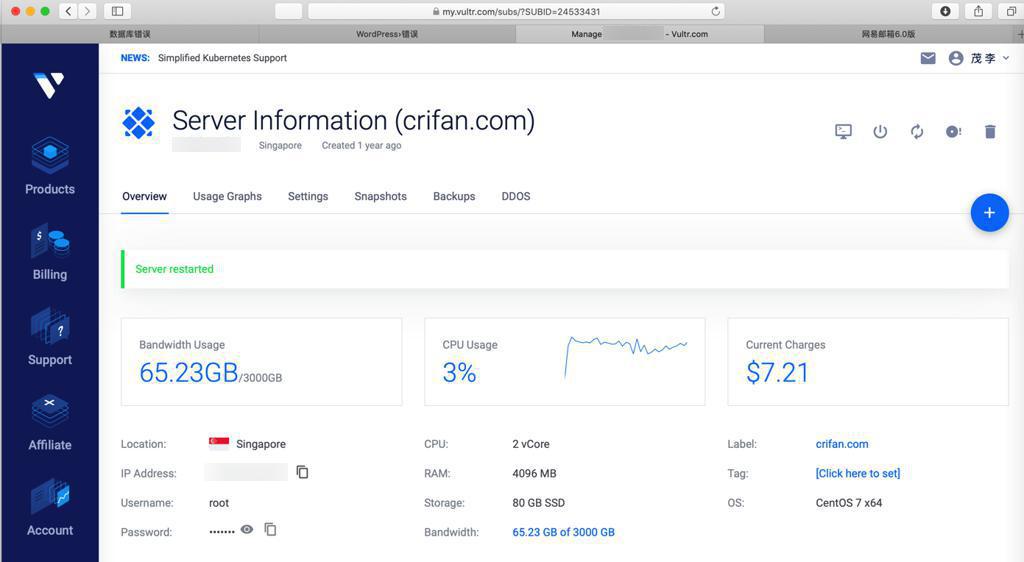Click the server power stop icon

pyautogui.click(x=880, y=132)
